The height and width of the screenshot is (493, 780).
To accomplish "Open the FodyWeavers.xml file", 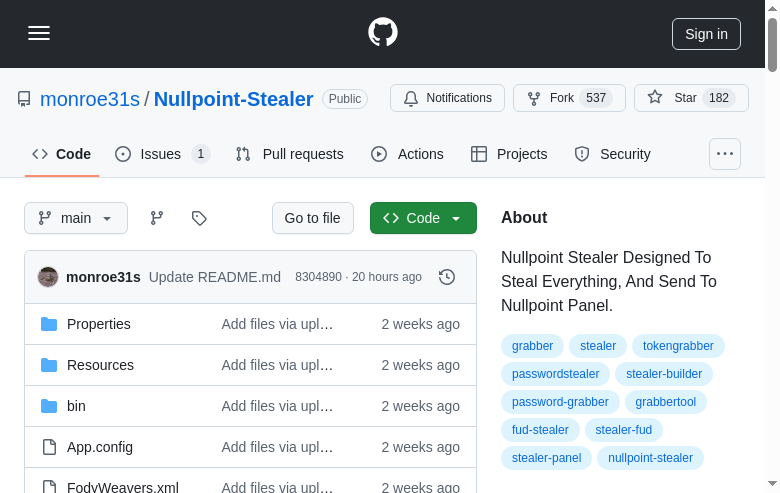I will (123, 487).
